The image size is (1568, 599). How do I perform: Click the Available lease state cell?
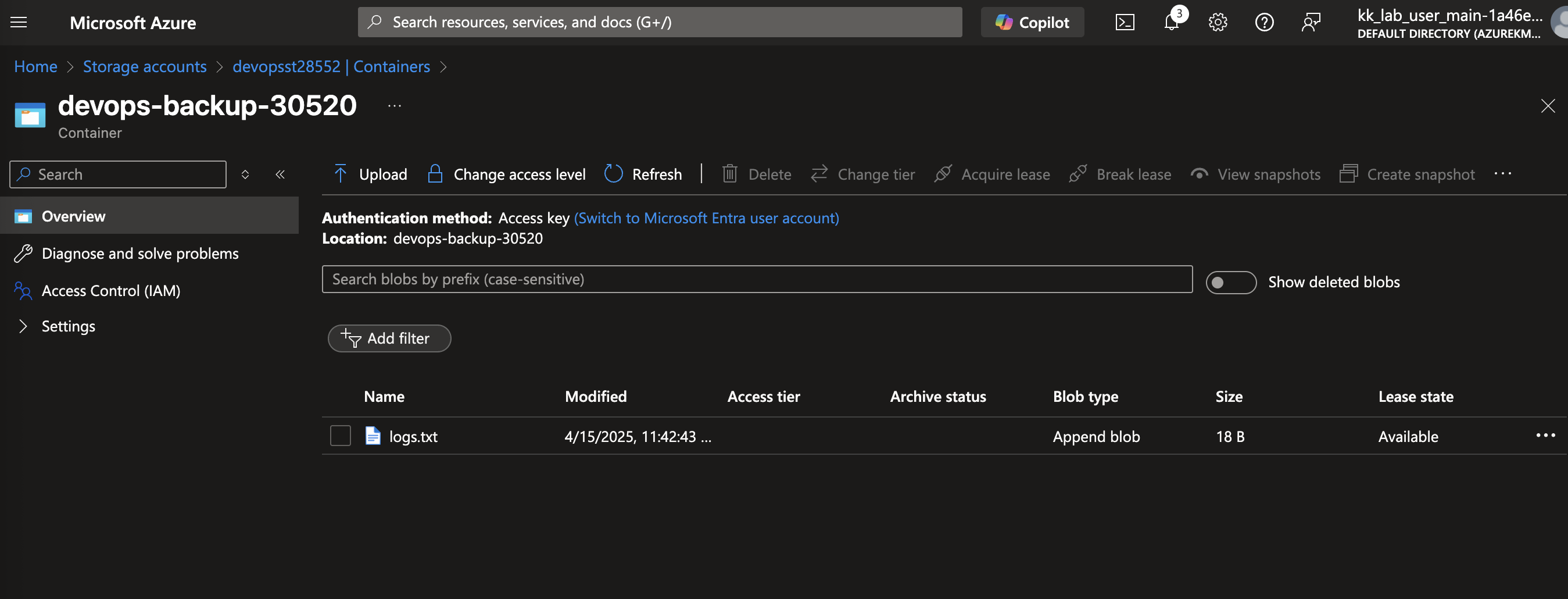1408,436
